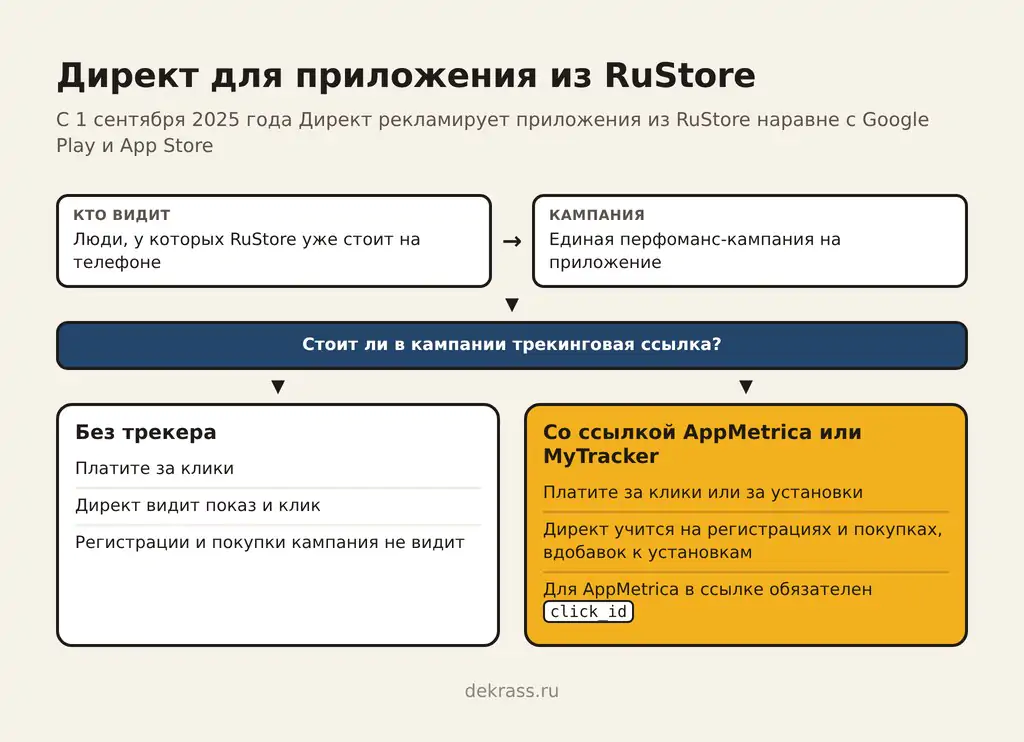Click "Для AppMetrica в ссылке обязателен" text

707,589
